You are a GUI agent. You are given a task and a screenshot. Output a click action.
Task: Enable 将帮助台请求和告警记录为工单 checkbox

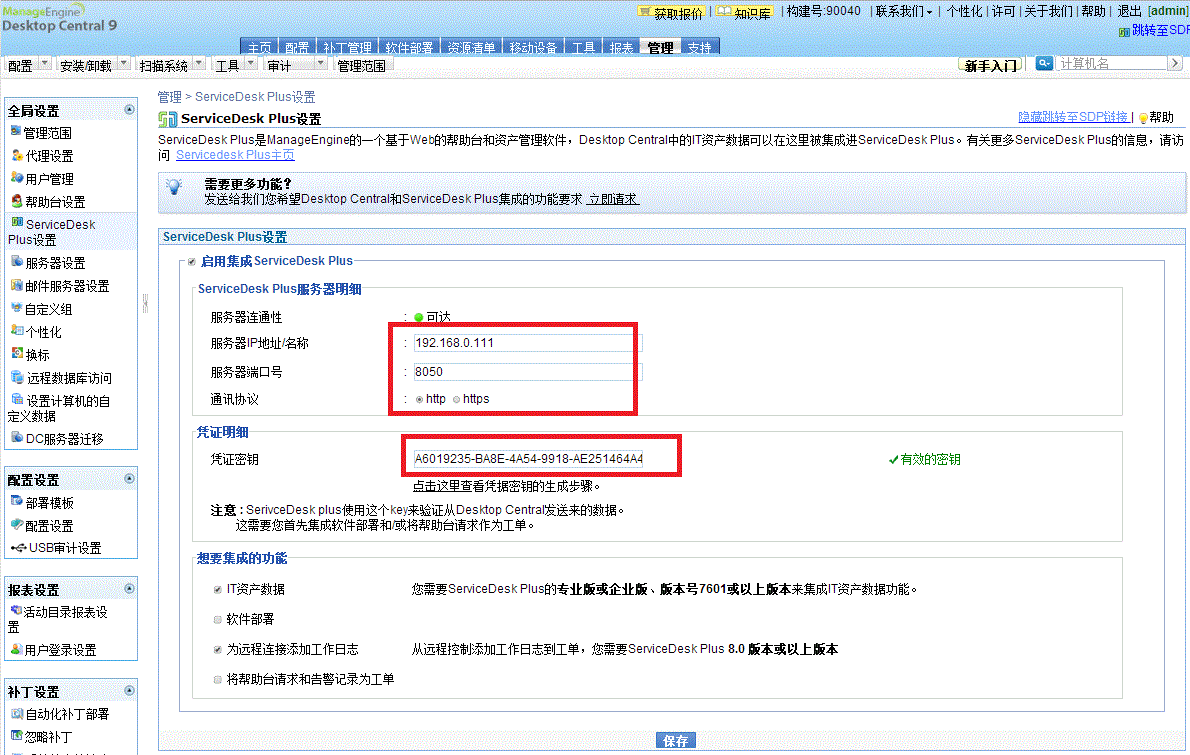pos(218,680)
